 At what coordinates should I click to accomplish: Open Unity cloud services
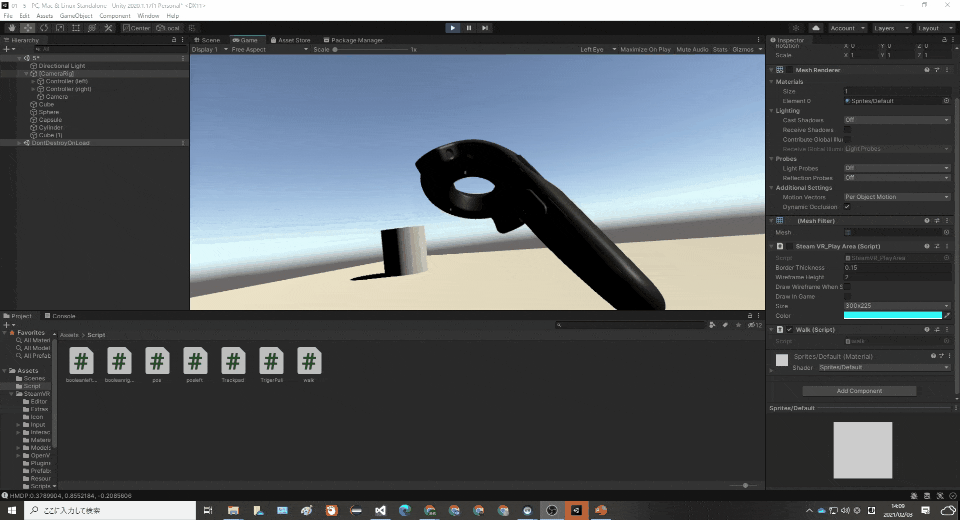point(816,28)
